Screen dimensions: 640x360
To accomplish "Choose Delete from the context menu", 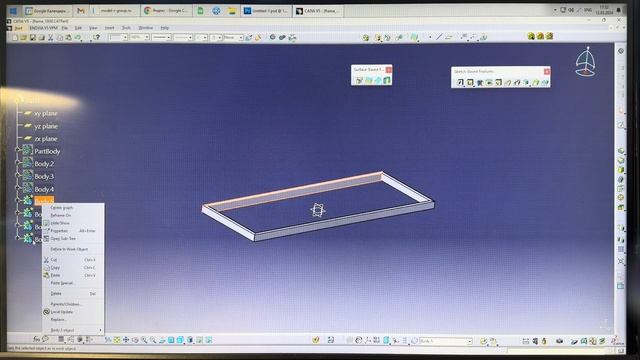I will [x=56, y=293].
